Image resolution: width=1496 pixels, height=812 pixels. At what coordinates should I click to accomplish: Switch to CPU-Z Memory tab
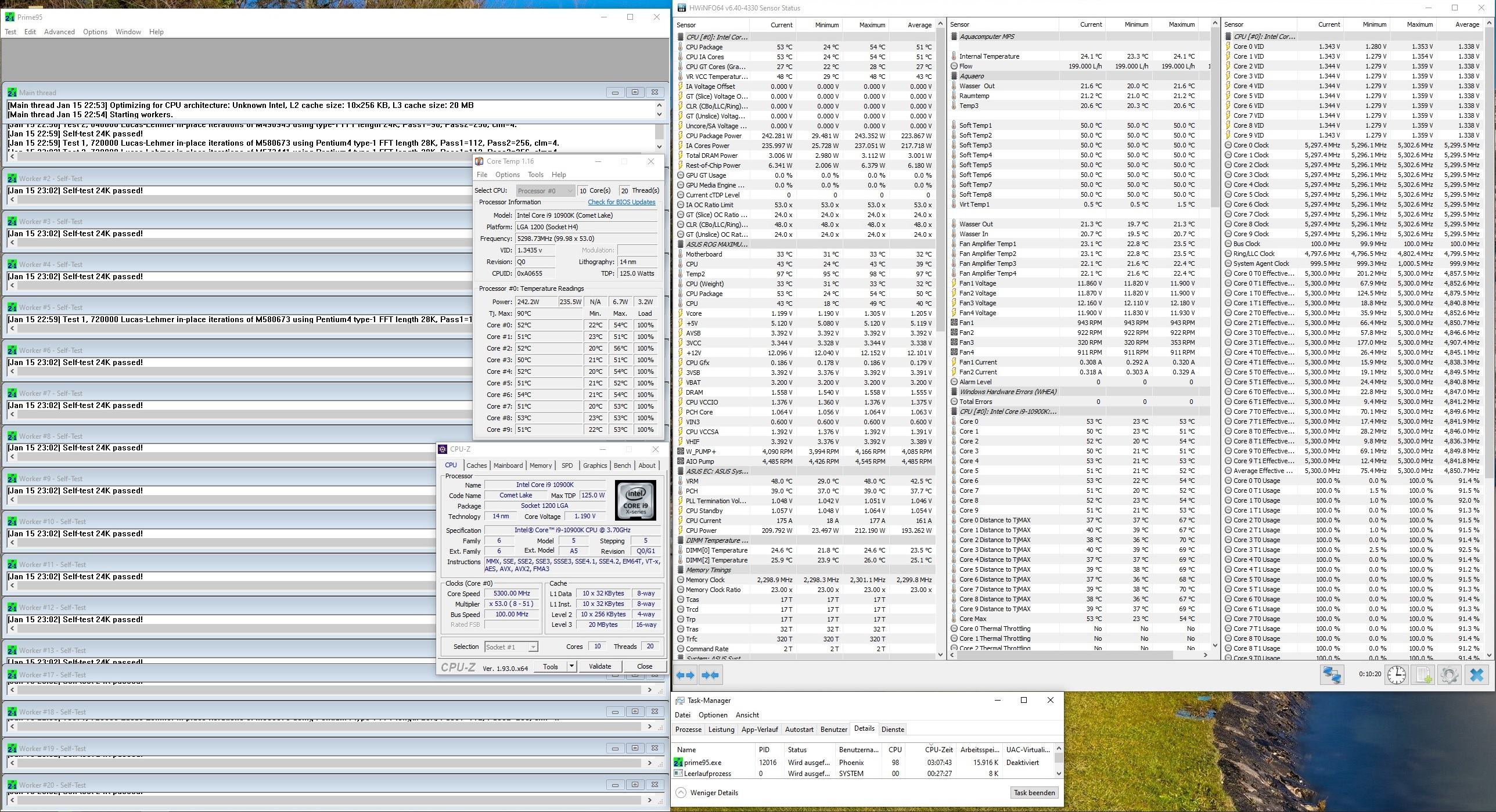pyautogui.click(x=540, y=465)
